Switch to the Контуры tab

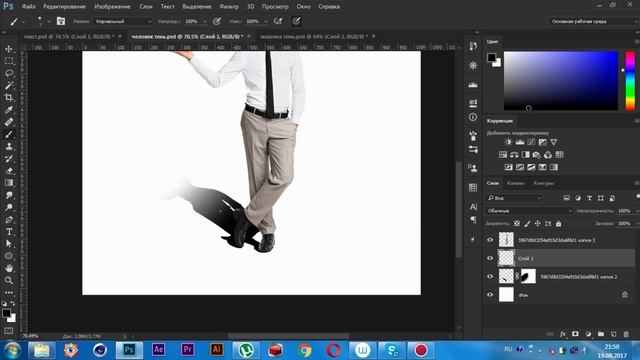click(x=543, y=183)
